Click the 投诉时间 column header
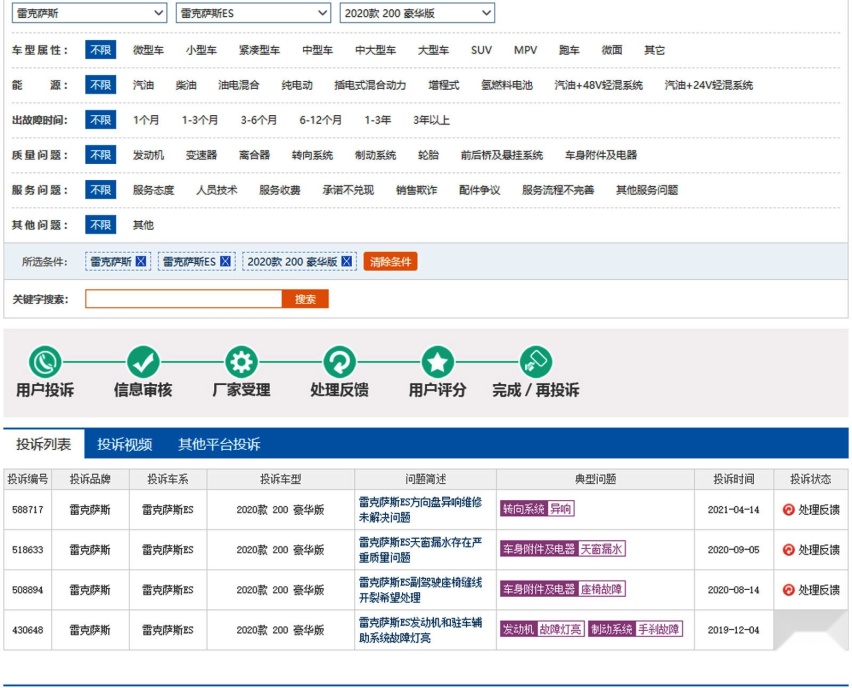Image resolution: width=852 pixels, height=688 pixels. click(734, 479)
